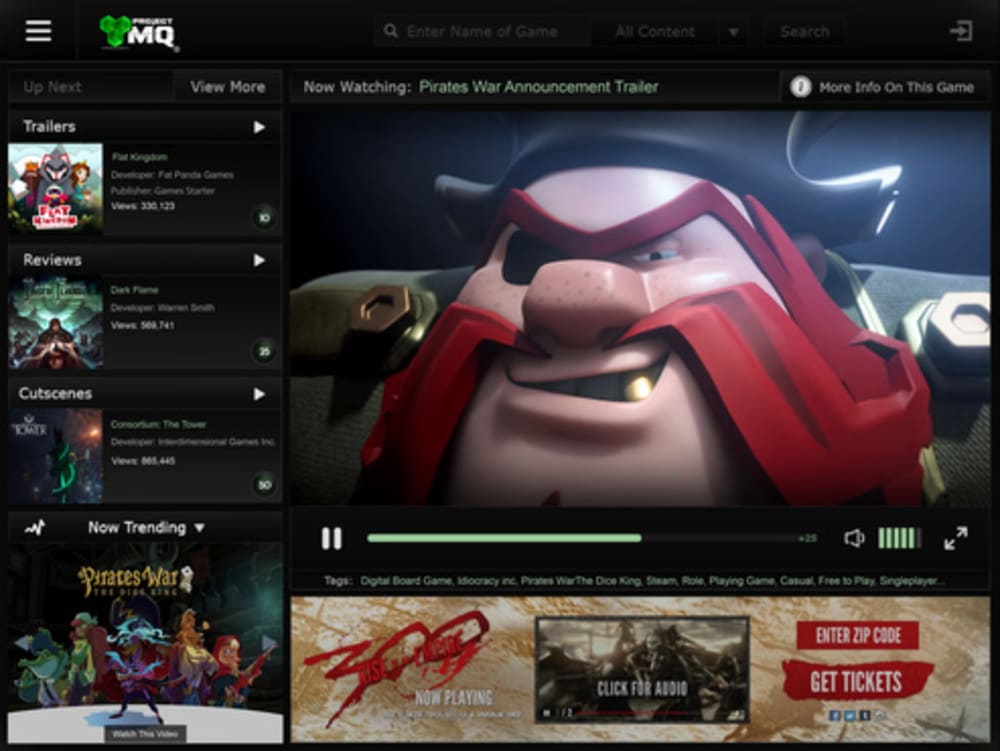This screenshot has height=751, width=1000.
Task: Click the Developer: Fat Panda Games text
Action: (172, 175)
